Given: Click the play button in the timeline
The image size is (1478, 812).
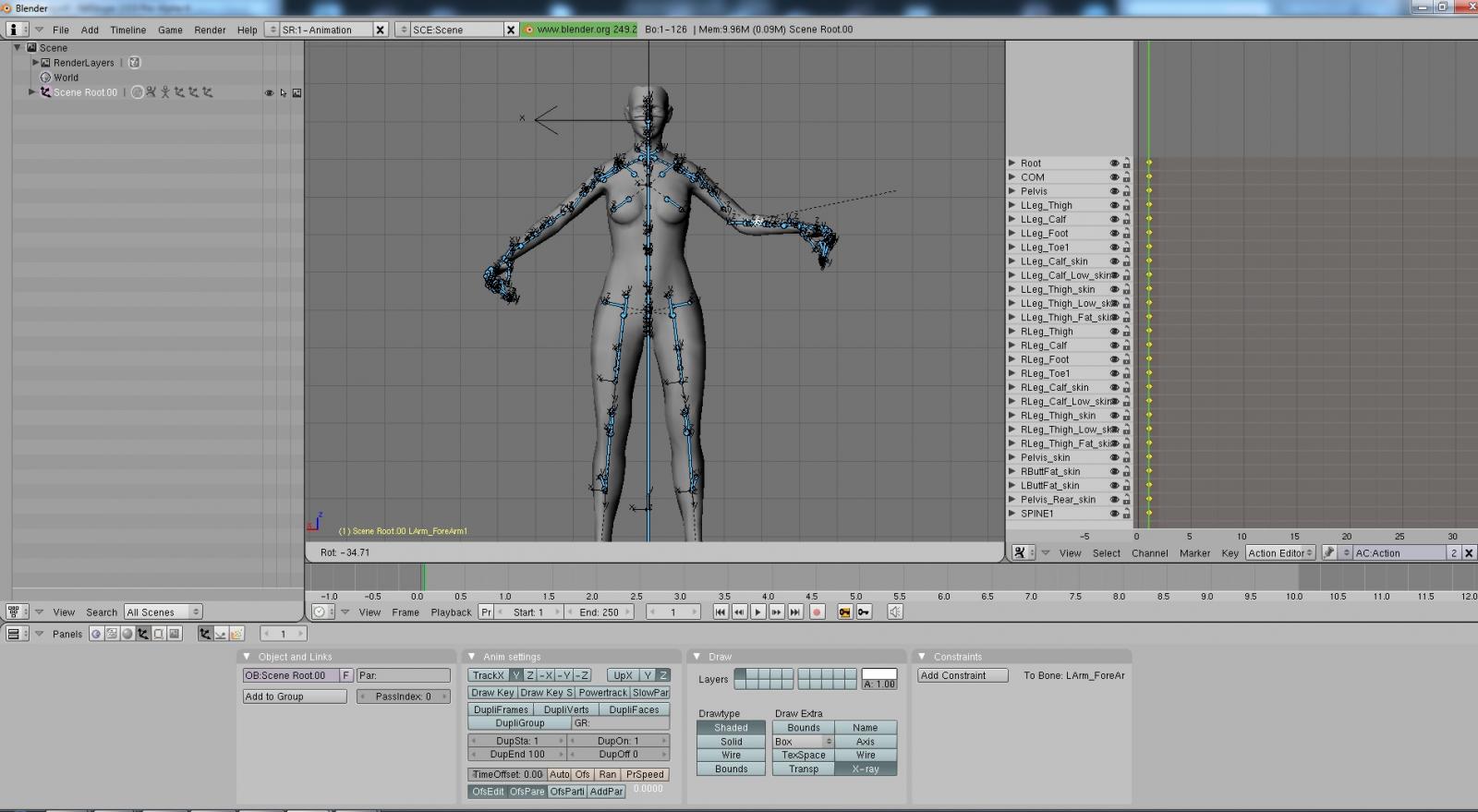Looking at the screenshot, I should [x=757, y=612].
